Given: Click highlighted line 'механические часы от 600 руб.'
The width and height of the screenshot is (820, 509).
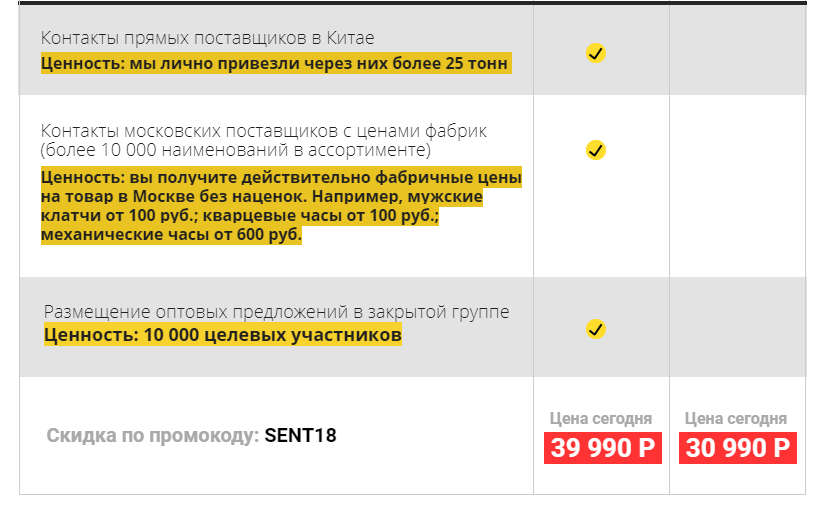Looking at the screenshot, I should 171,236.
